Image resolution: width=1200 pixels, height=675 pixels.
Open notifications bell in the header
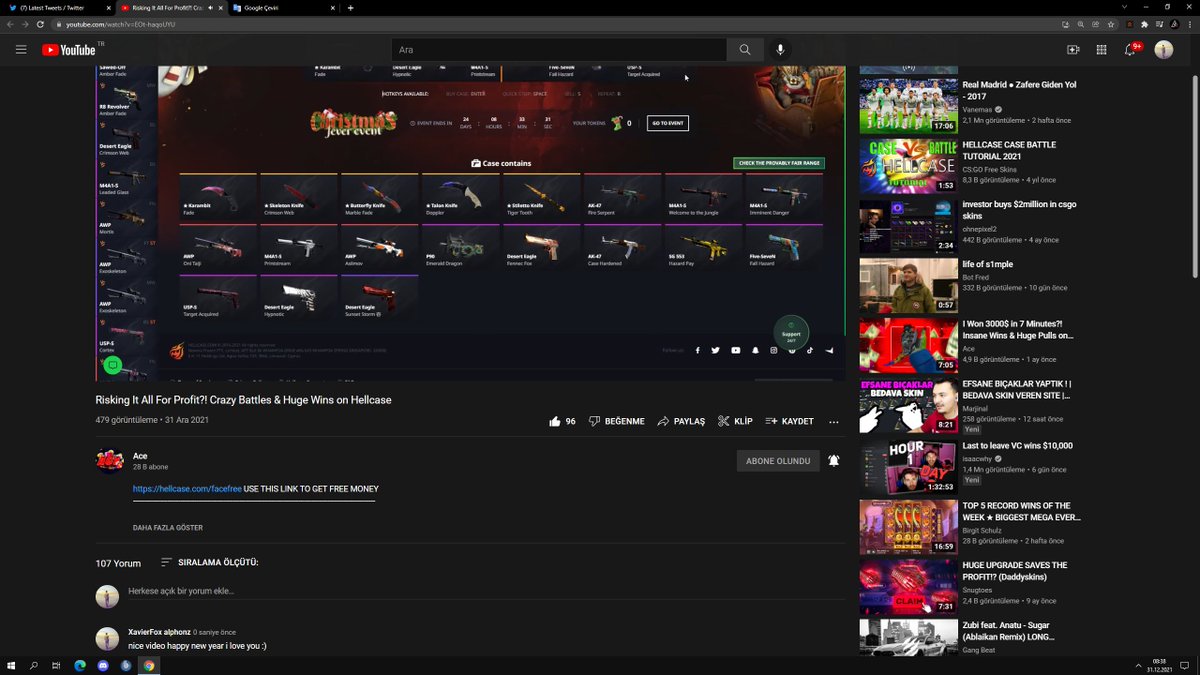(x=1131, y=49)
